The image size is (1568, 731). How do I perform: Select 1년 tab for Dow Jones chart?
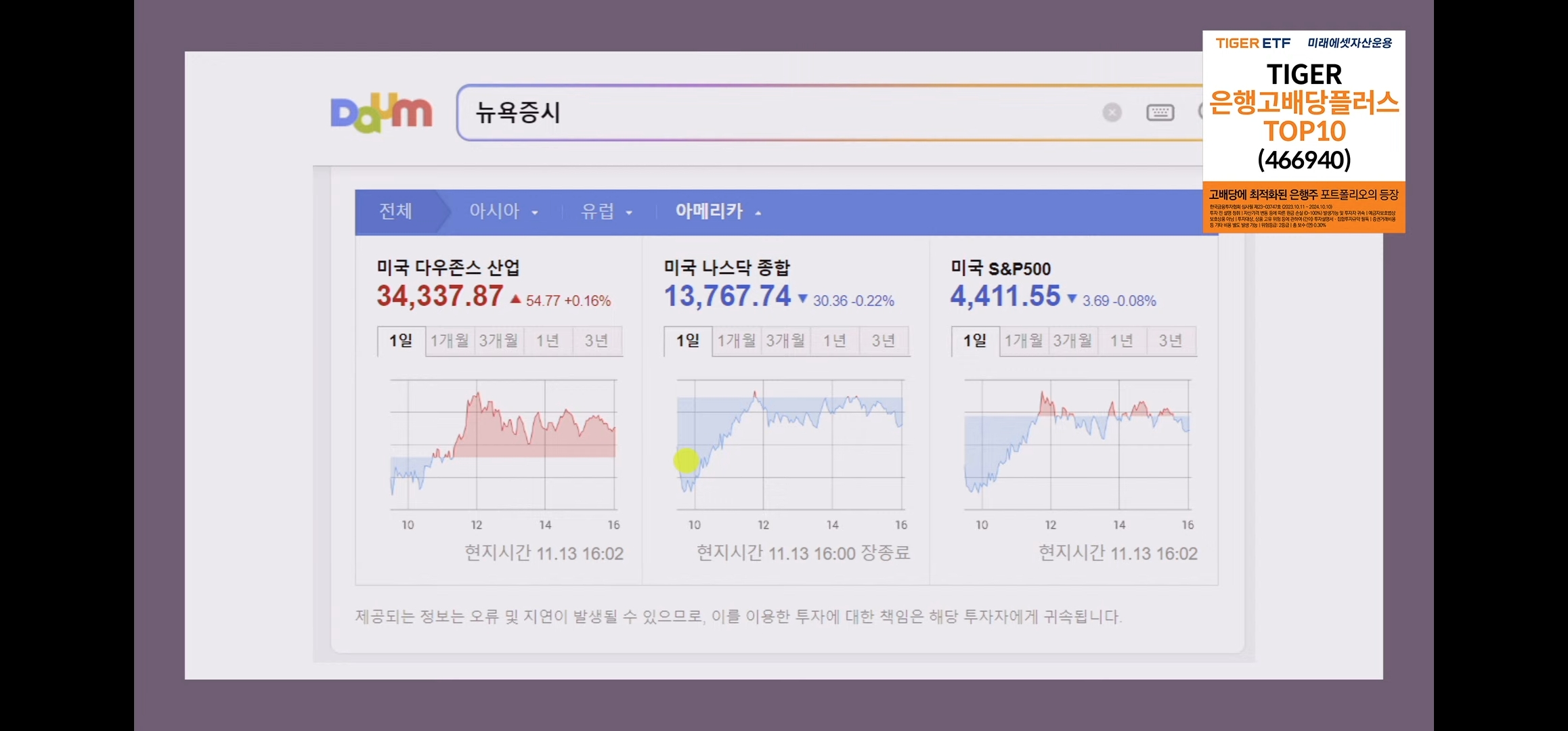pos(548,340)
